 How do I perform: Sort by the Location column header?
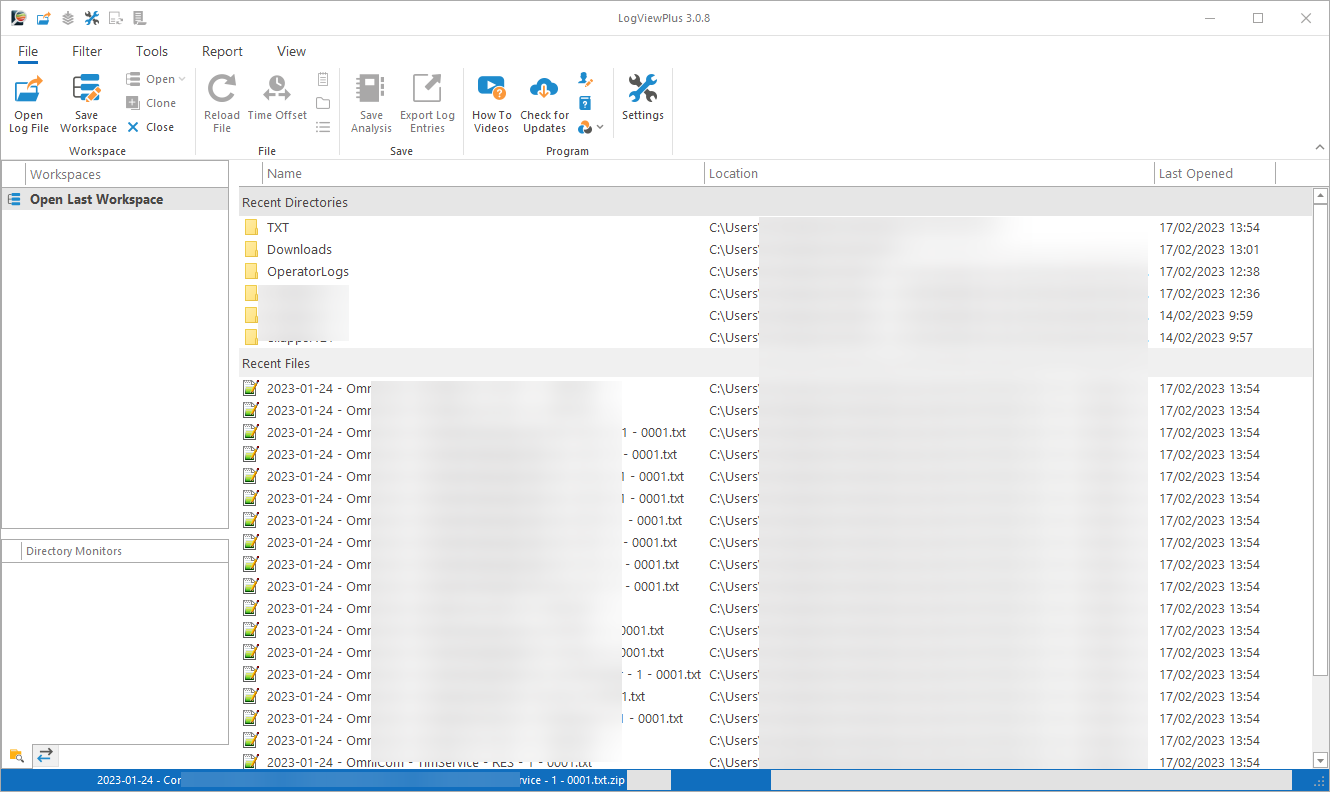(929, 173)
